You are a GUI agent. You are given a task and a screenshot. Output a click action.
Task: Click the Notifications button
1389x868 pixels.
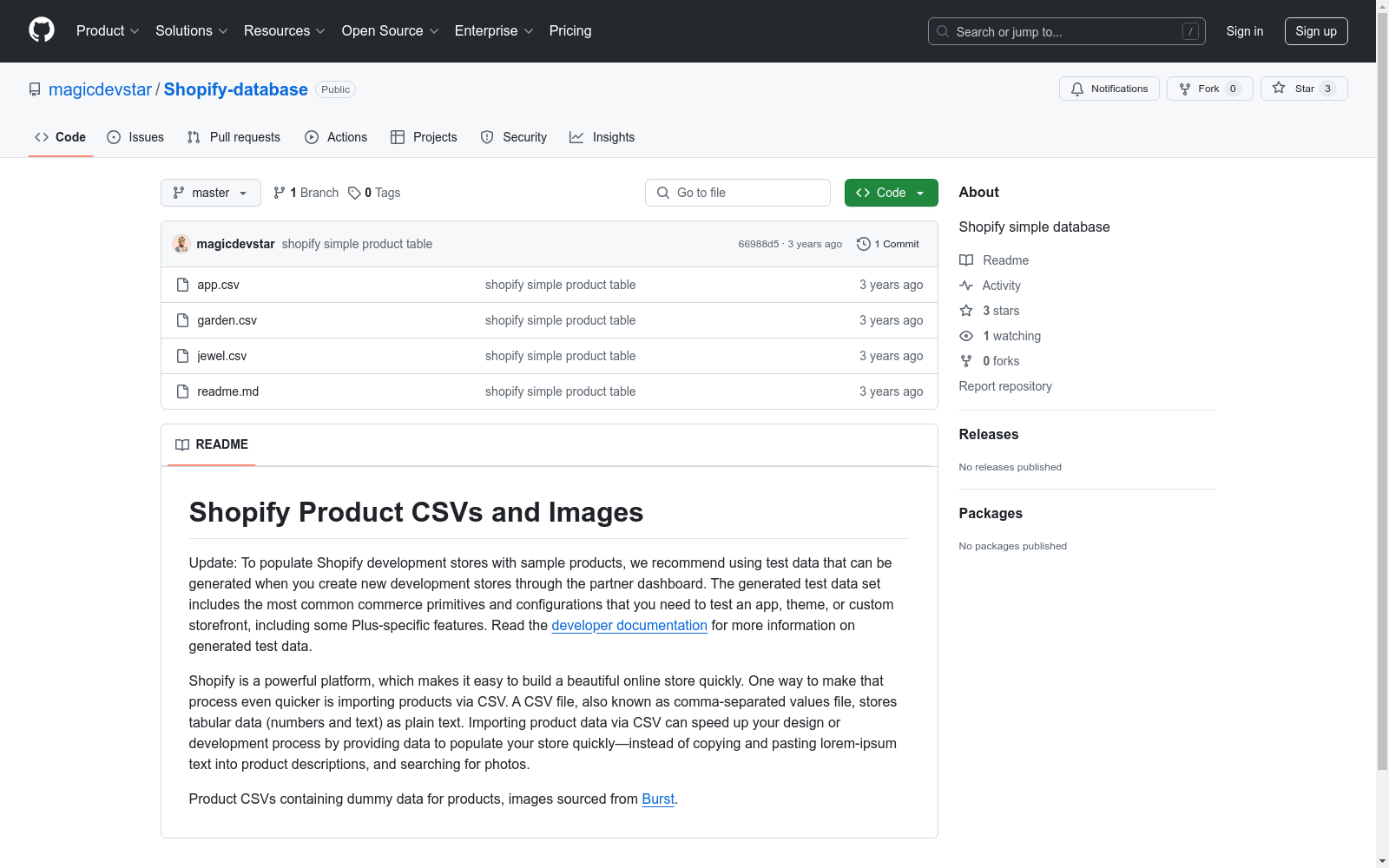click(x=1109, y=89)
